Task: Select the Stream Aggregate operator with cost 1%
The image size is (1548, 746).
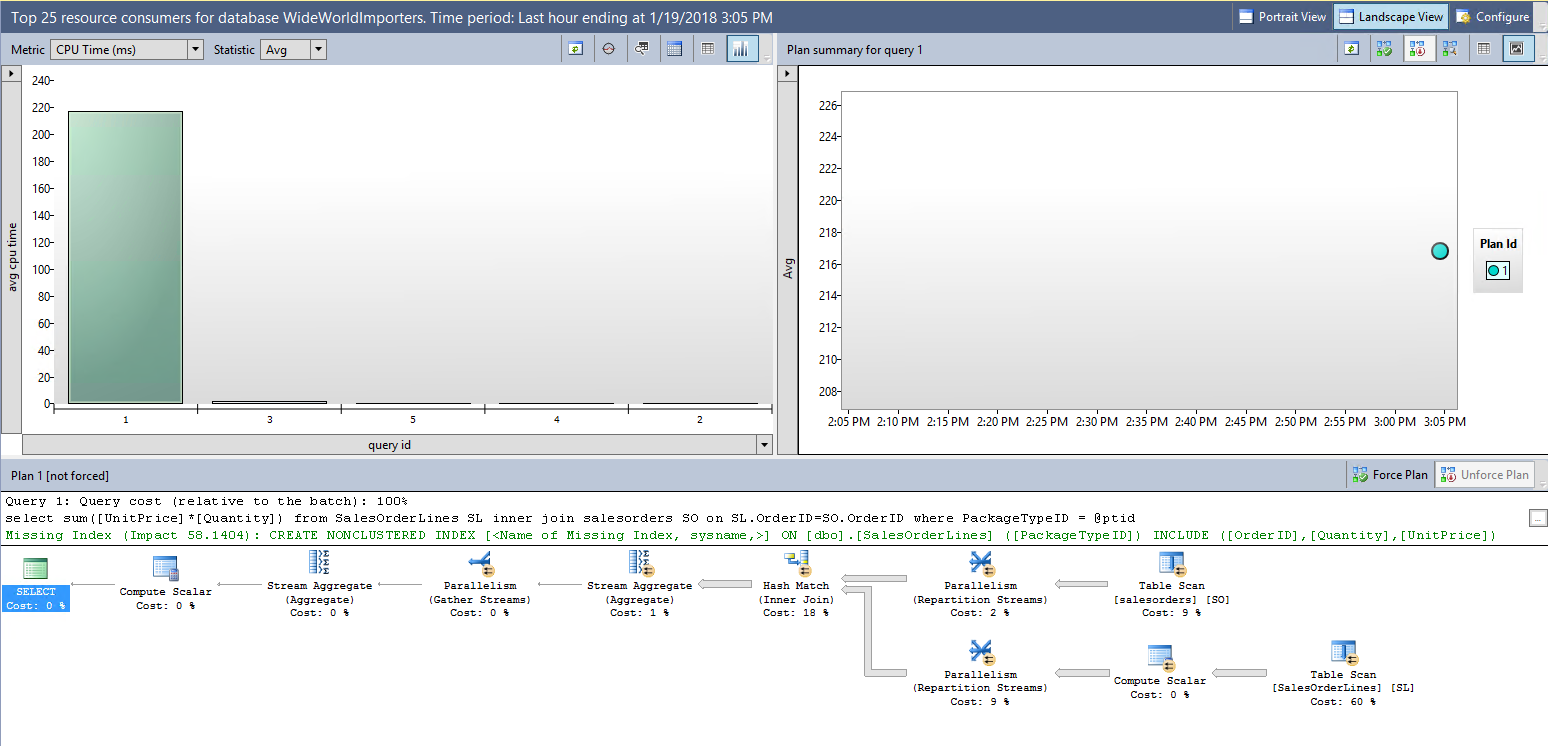Action: click(640, 584)
